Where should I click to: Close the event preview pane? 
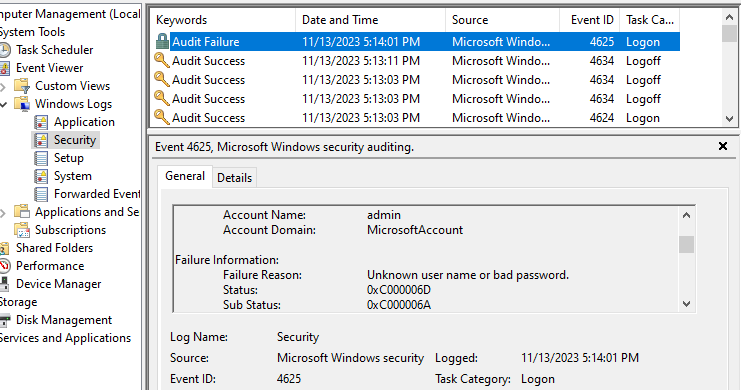tap(723, 146)
